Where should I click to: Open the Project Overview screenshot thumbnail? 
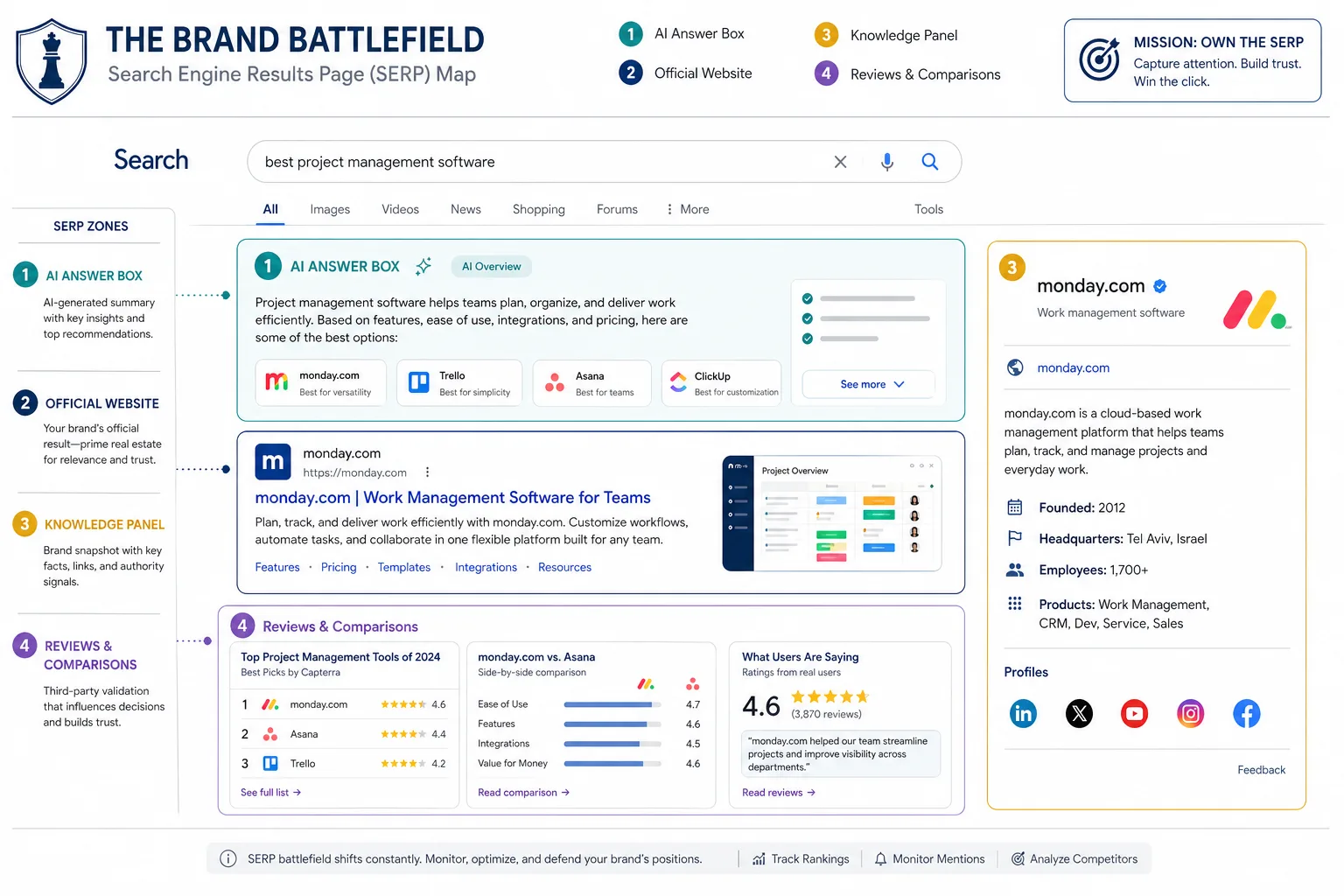pyautogui.click(x=832, y=514)
